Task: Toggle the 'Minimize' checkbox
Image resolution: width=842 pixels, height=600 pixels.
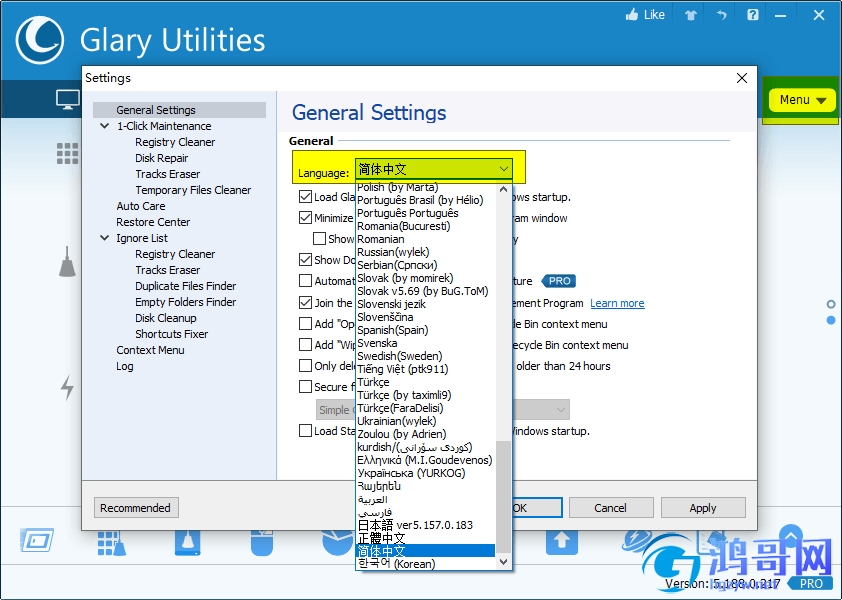Action: pyautogui.click(x=306, y=218)
